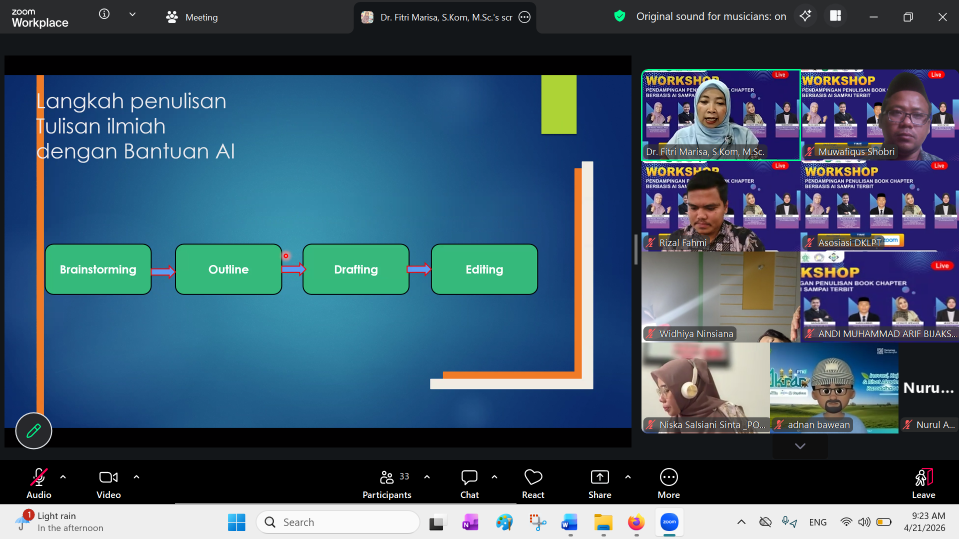Toggle the Video camera on
The width and height of the screenshot is (959, 539).
click(108, 484)
